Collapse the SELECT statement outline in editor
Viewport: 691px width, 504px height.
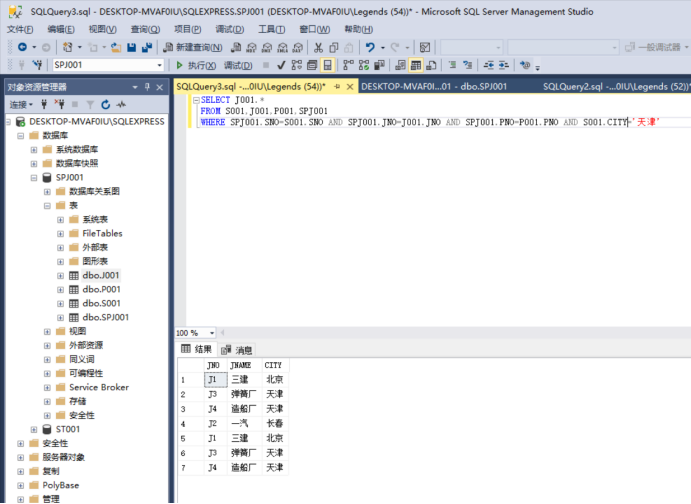tap(196, 100)
